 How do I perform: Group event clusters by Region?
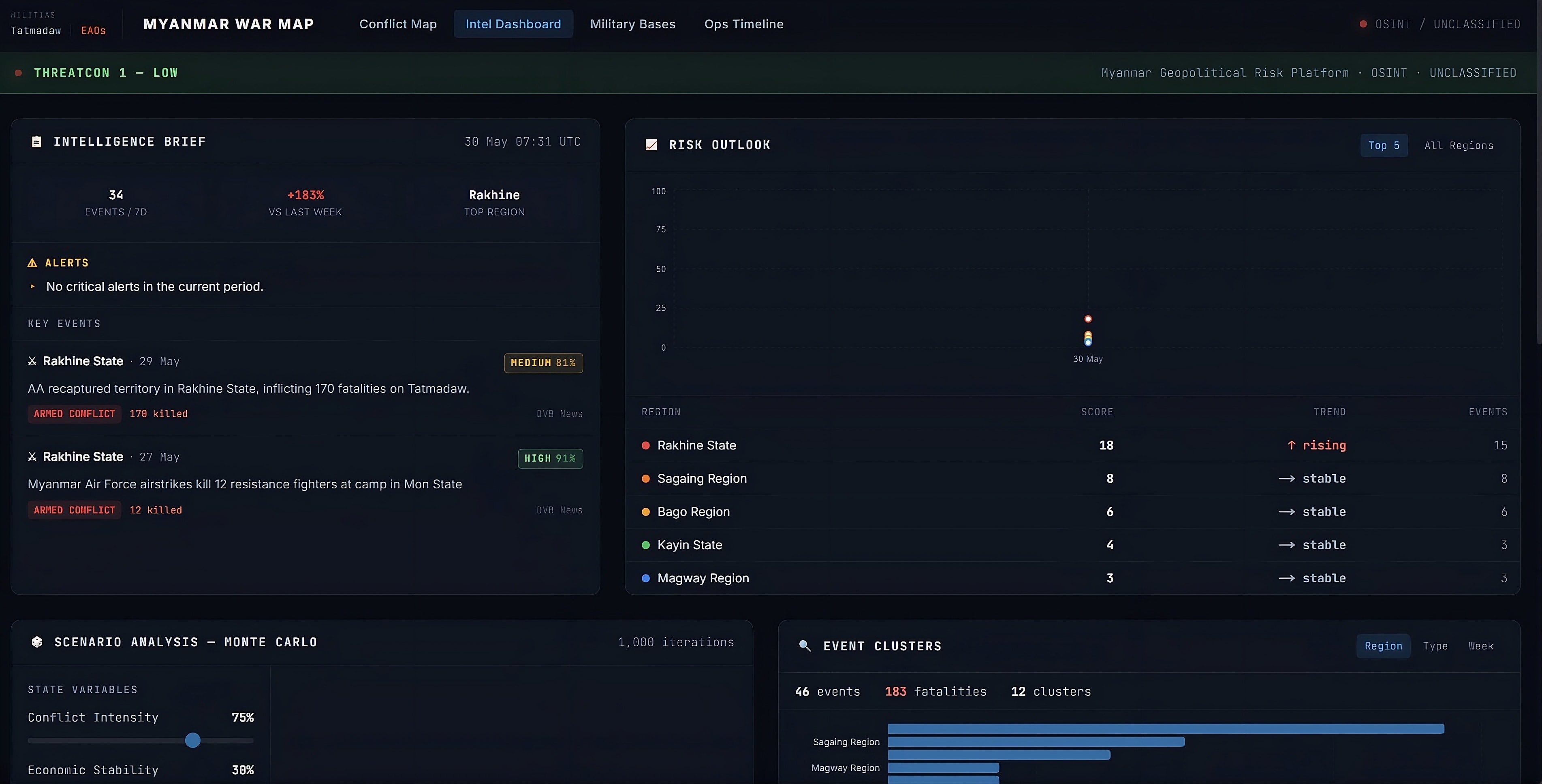pyautogui.click(x=1383, y=646)
